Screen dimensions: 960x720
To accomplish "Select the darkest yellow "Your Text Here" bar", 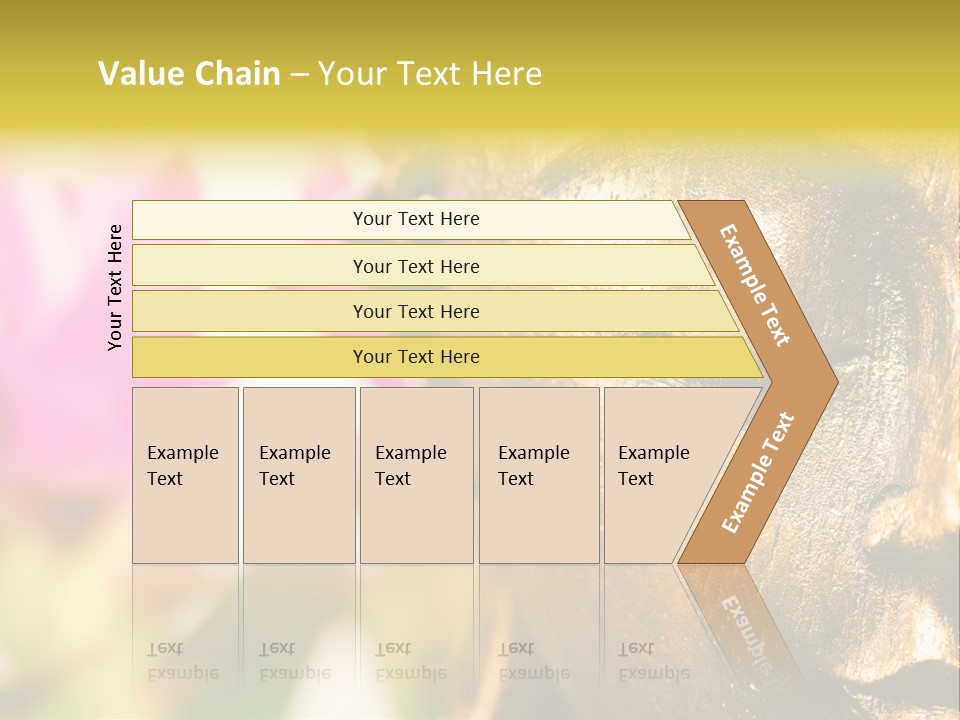I will tap(415, 357).
